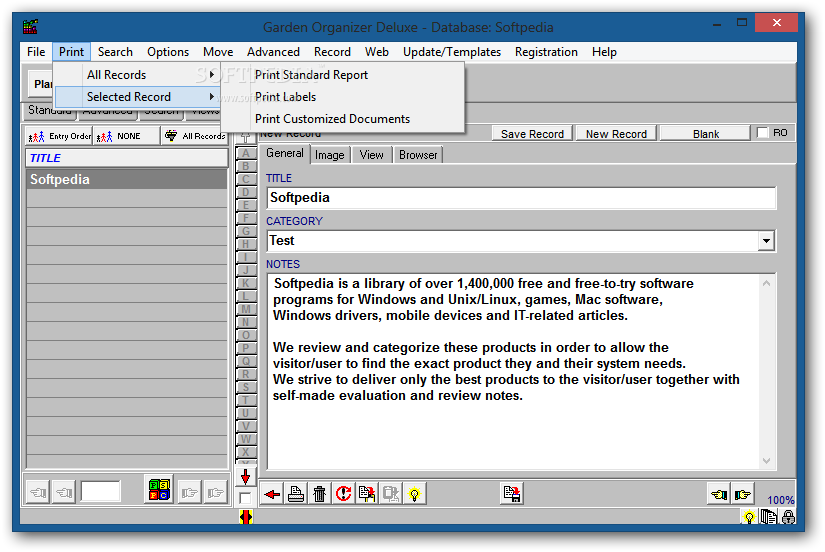Open the File menu
Image resolution: width=825 pixels, height=552 pixels.
point(36,52)
